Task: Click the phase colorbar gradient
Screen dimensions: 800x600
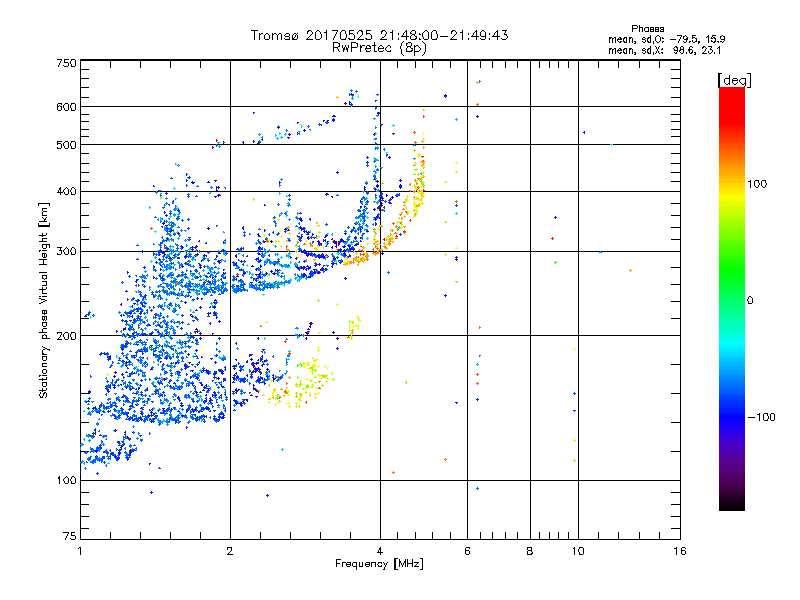Action: [732, 298]
